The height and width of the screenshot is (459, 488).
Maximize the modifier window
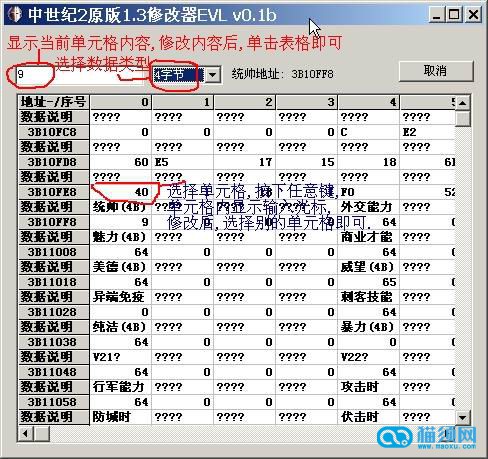click(454, 15)
